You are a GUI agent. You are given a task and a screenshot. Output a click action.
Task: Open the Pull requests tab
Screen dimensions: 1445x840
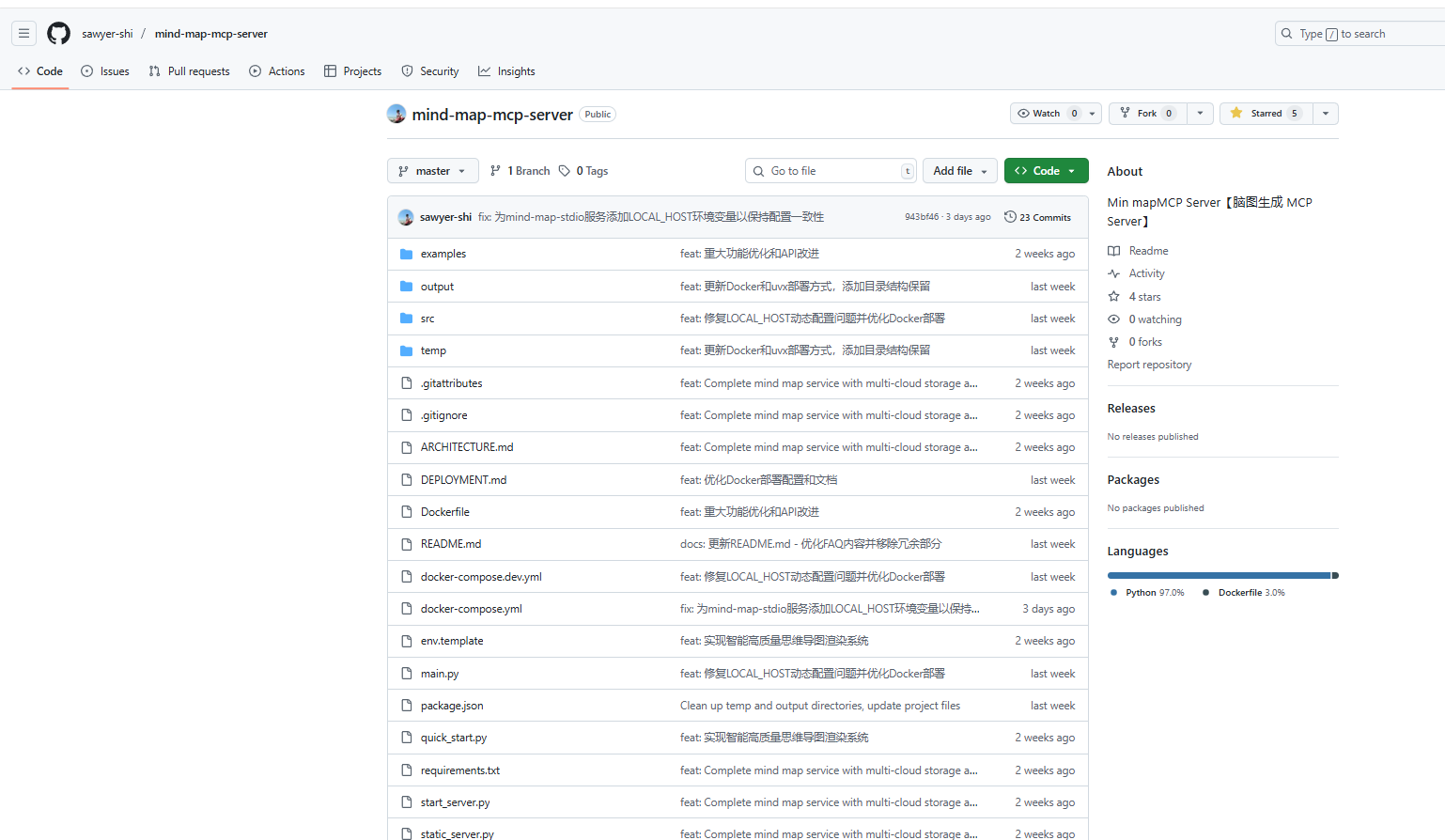(189, 71)
